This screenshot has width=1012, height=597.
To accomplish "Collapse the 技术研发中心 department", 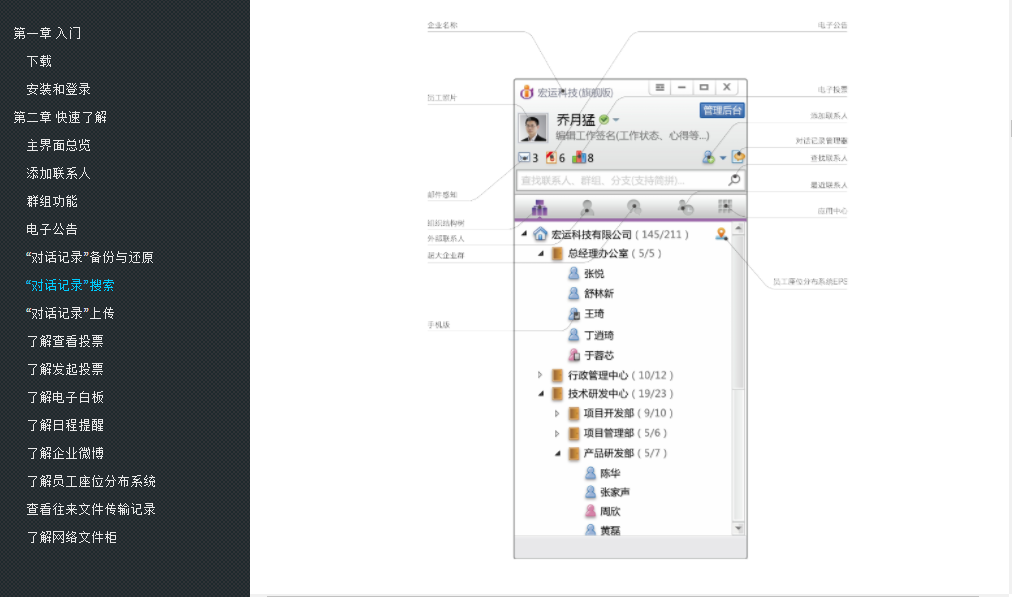I will 541,394.
